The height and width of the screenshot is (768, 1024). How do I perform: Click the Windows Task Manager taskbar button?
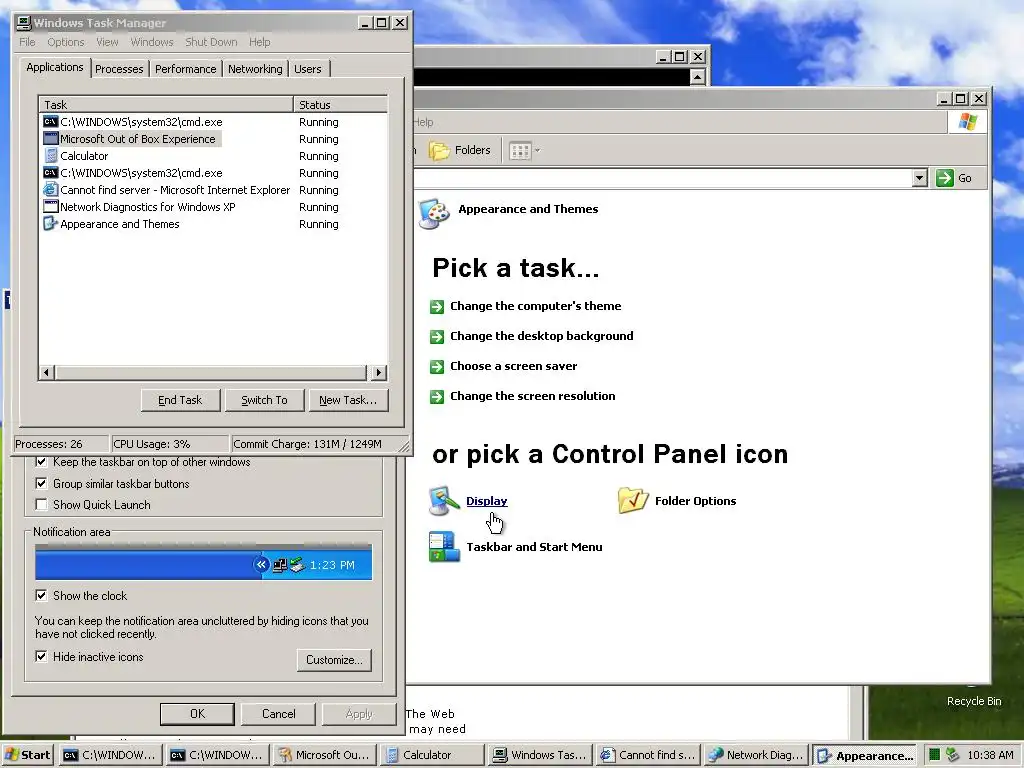pyautogui.click(x=539, y=755)
